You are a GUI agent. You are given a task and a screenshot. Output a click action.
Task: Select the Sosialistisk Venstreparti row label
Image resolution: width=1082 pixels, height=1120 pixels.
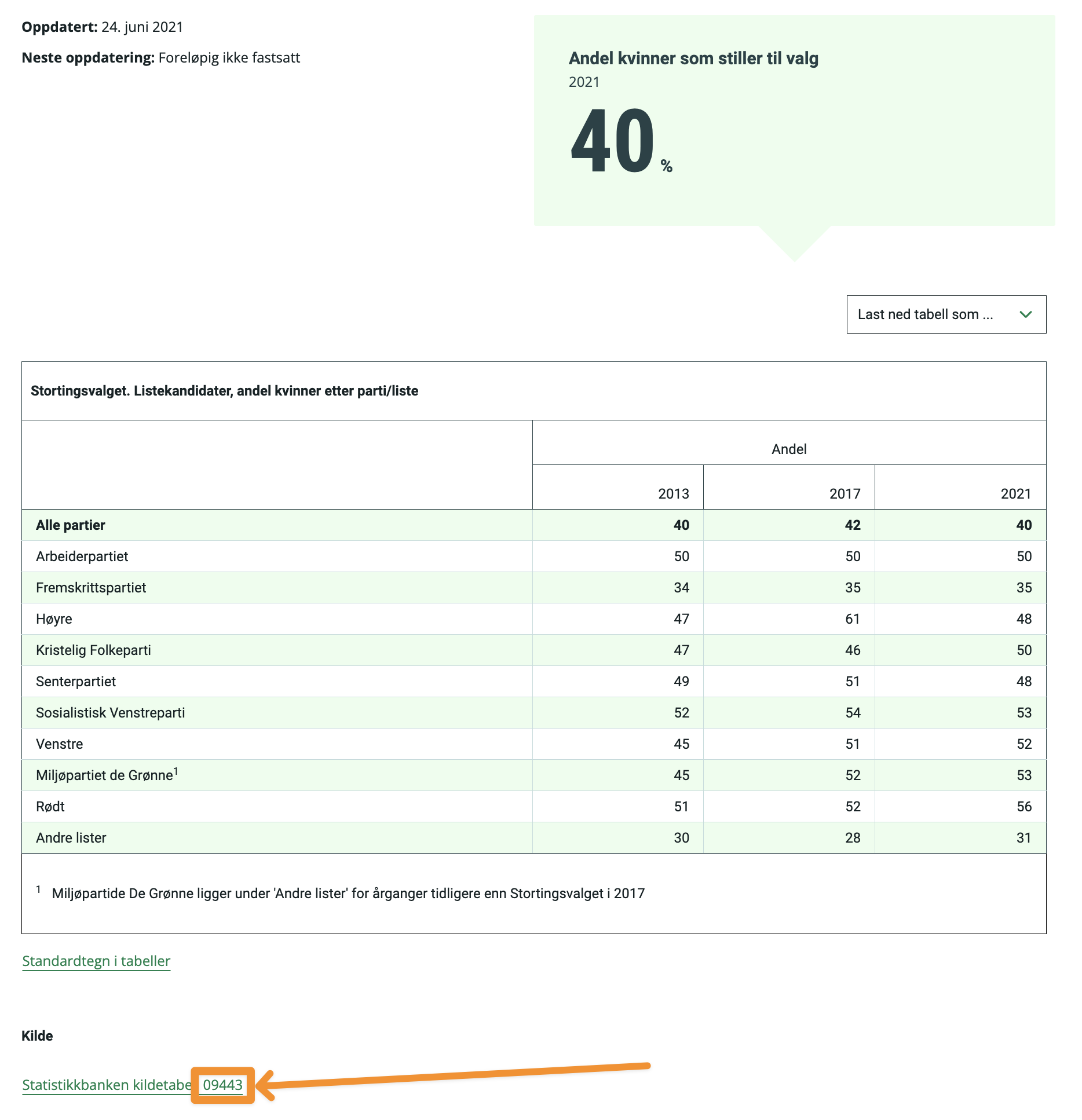111,713
